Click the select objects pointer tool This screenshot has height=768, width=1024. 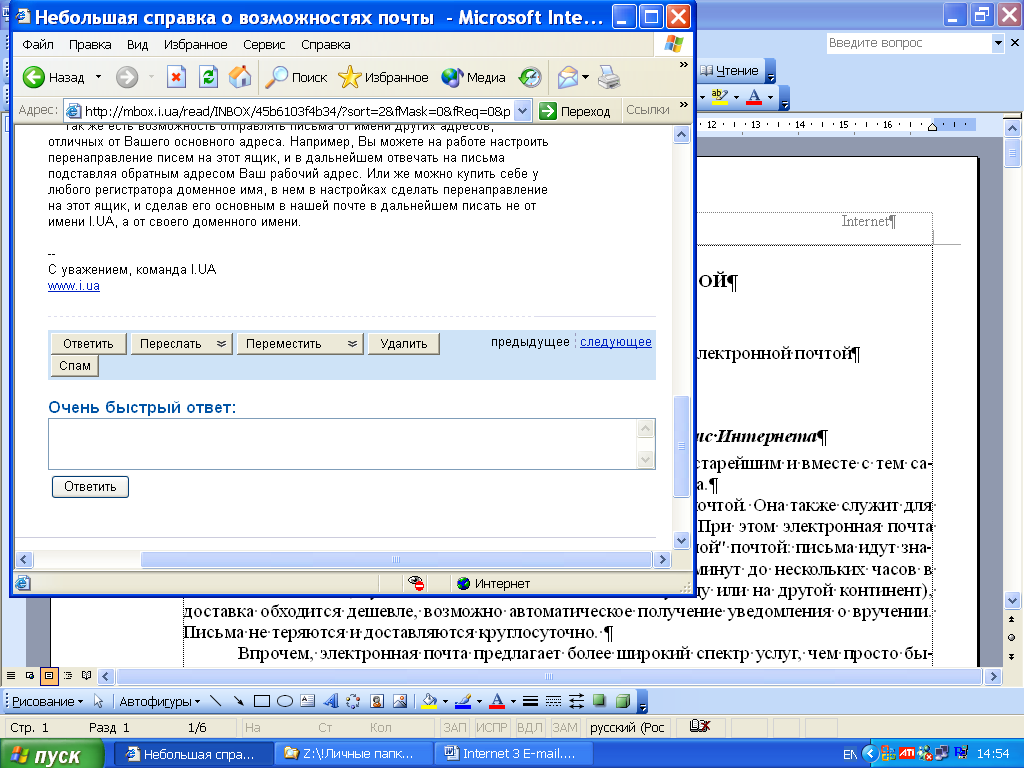tap(99, 701)
